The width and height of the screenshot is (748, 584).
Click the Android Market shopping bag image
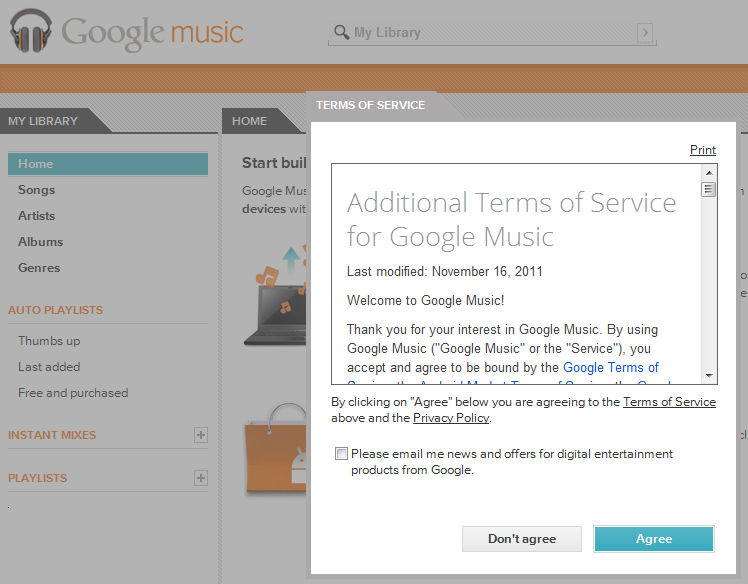(x=275, y=448)
